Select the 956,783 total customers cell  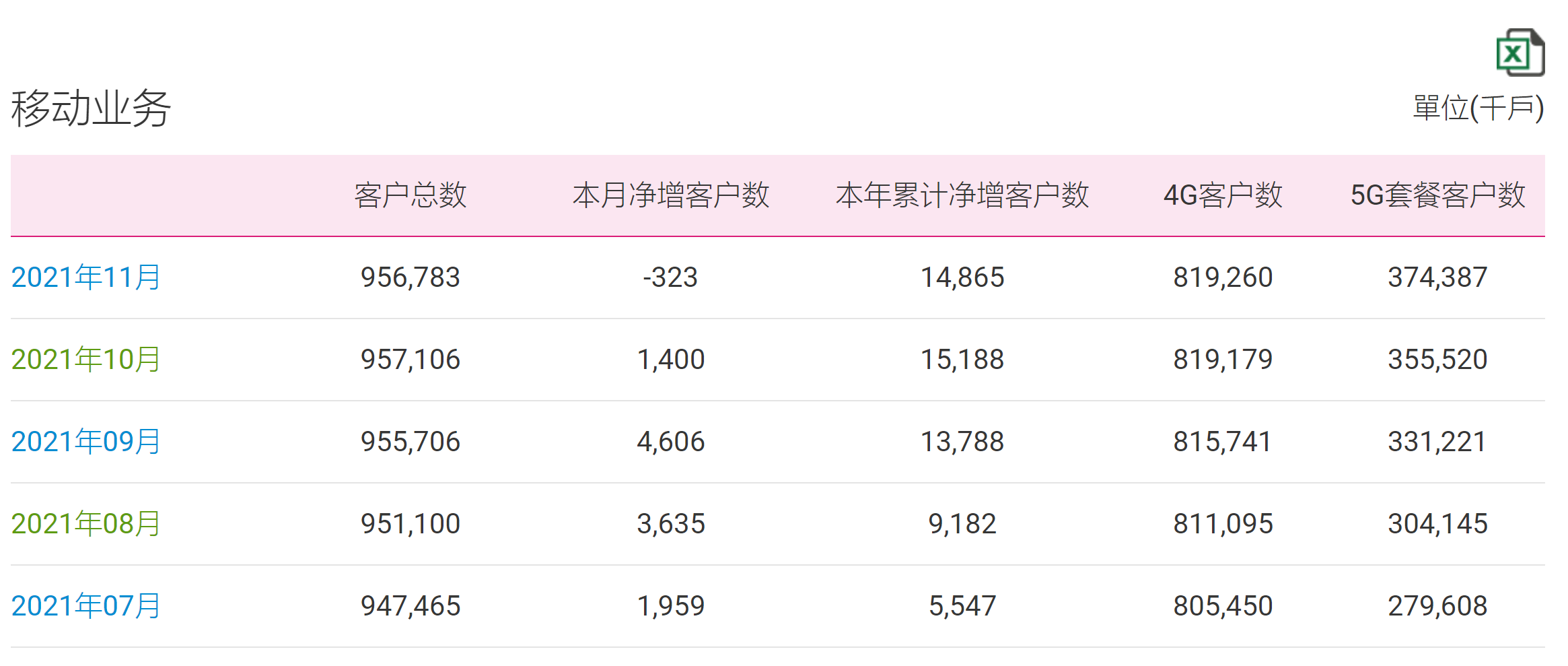(411, 277)
